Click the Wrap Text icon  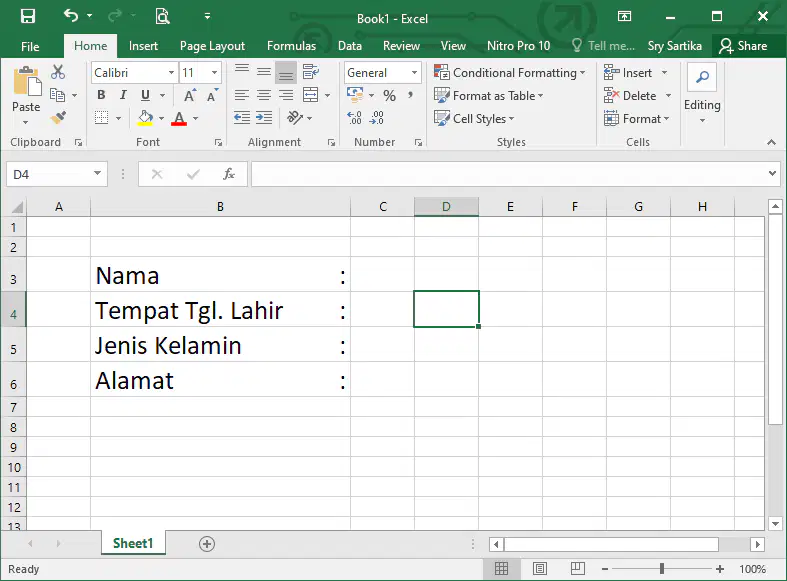point(311,72)
